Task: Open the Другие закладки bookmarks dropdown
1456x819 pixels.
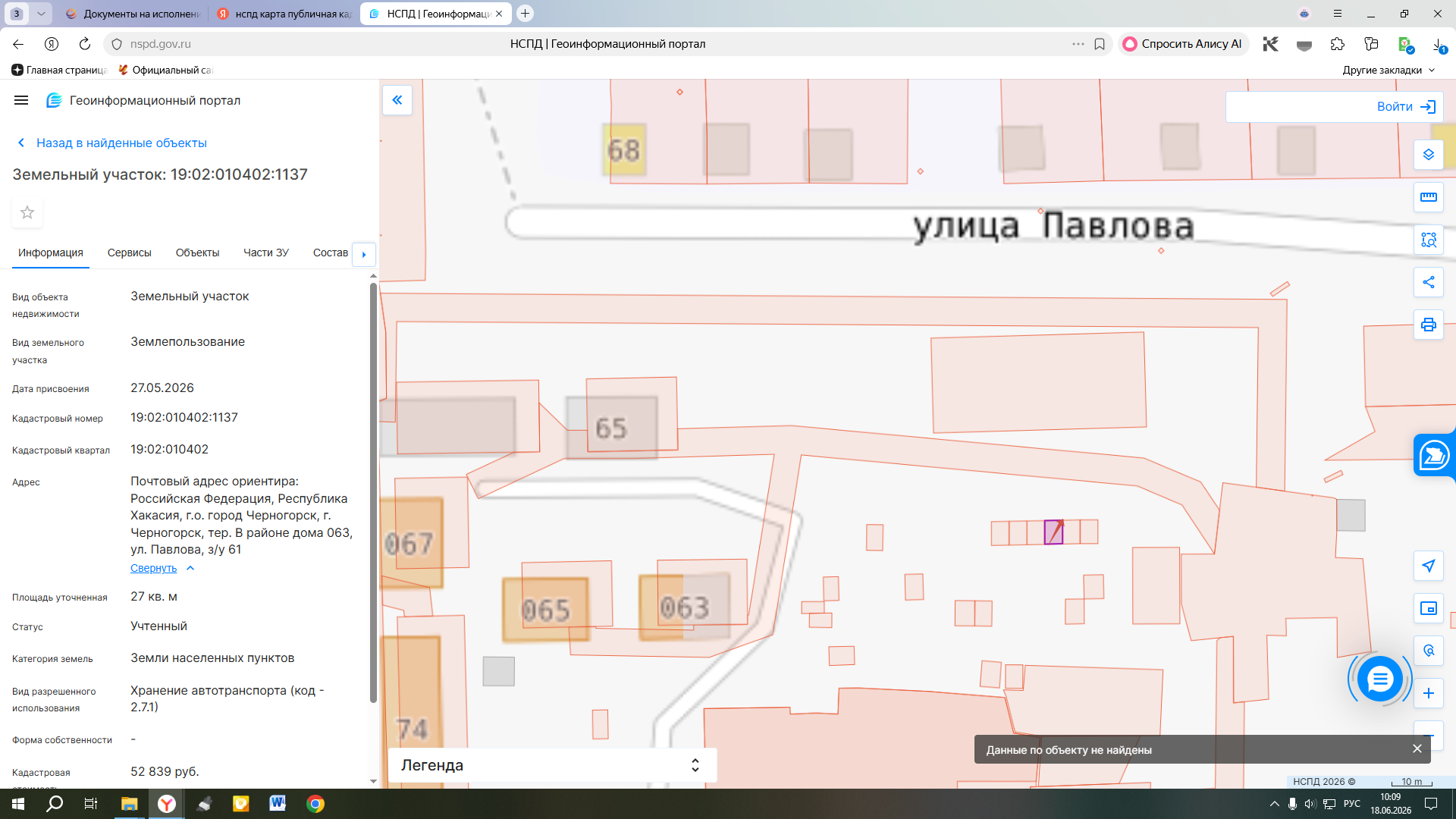Action: (1389, 70)
